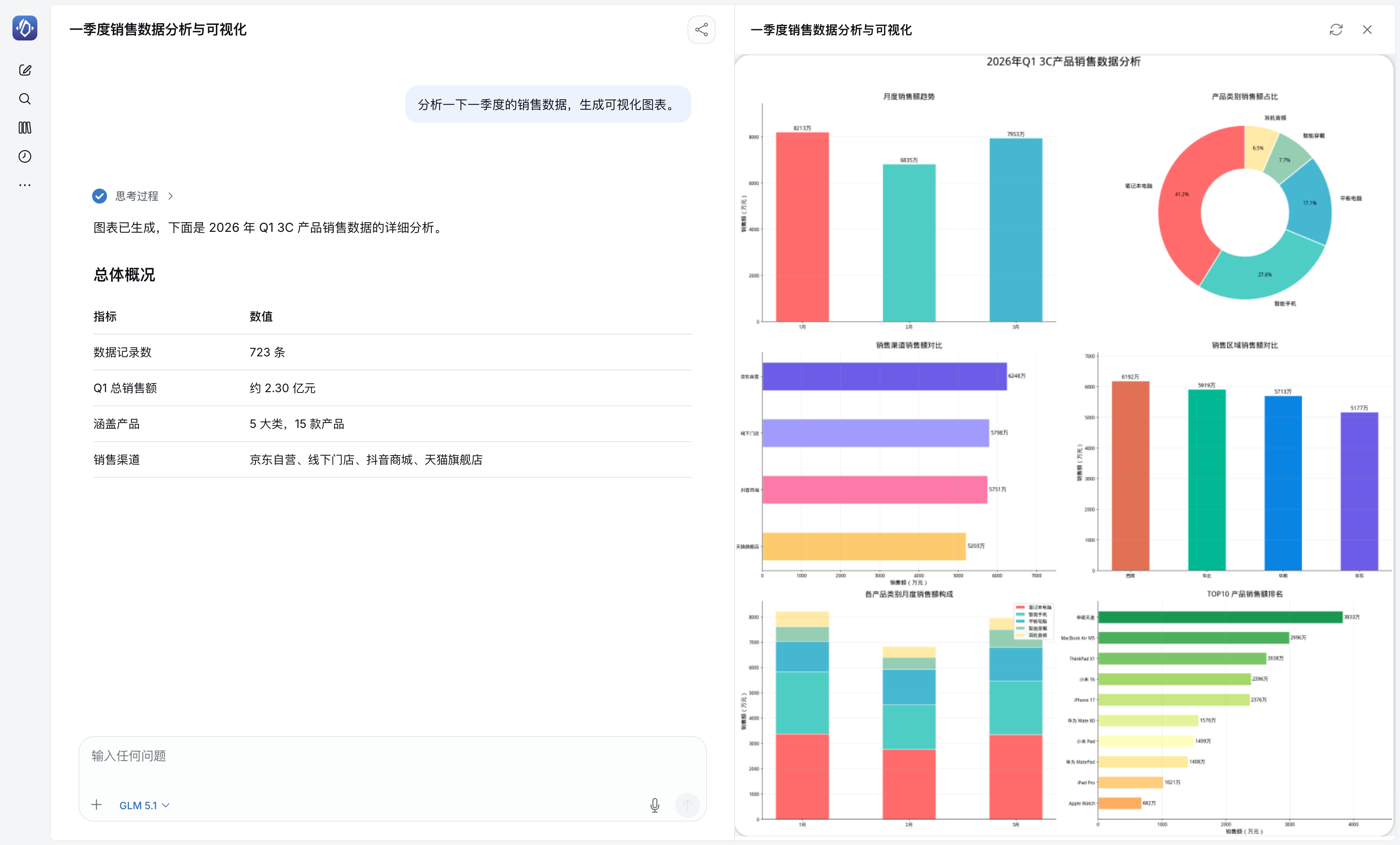Click the 6835万 February bar
Viewport: 1400px width, 845px height.
tap(908, 243)
